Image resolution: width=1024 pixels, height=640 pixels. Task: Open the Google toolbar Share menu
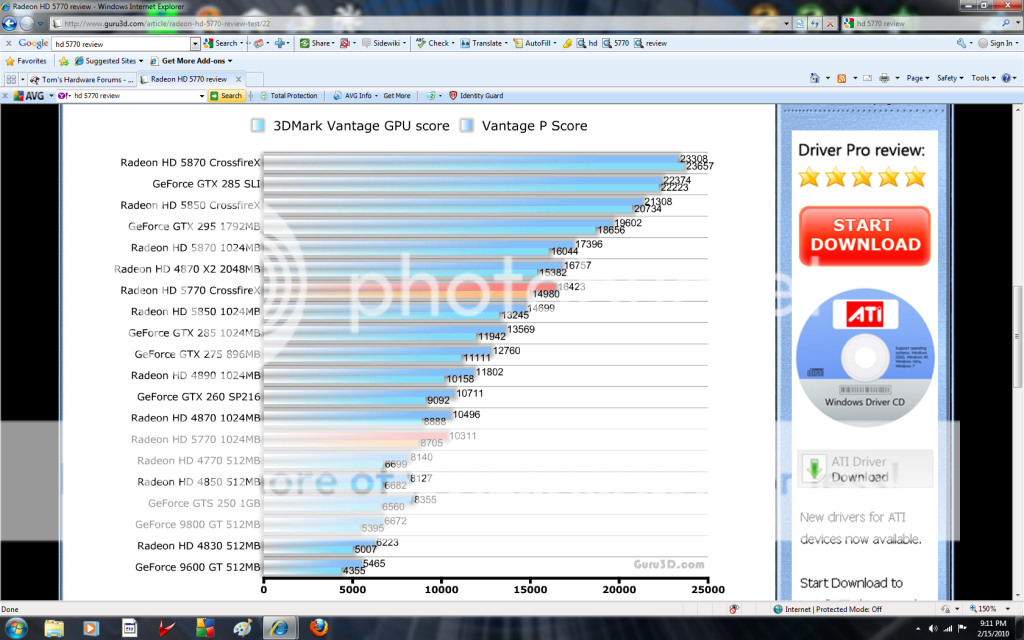click(x=316, y=43)
